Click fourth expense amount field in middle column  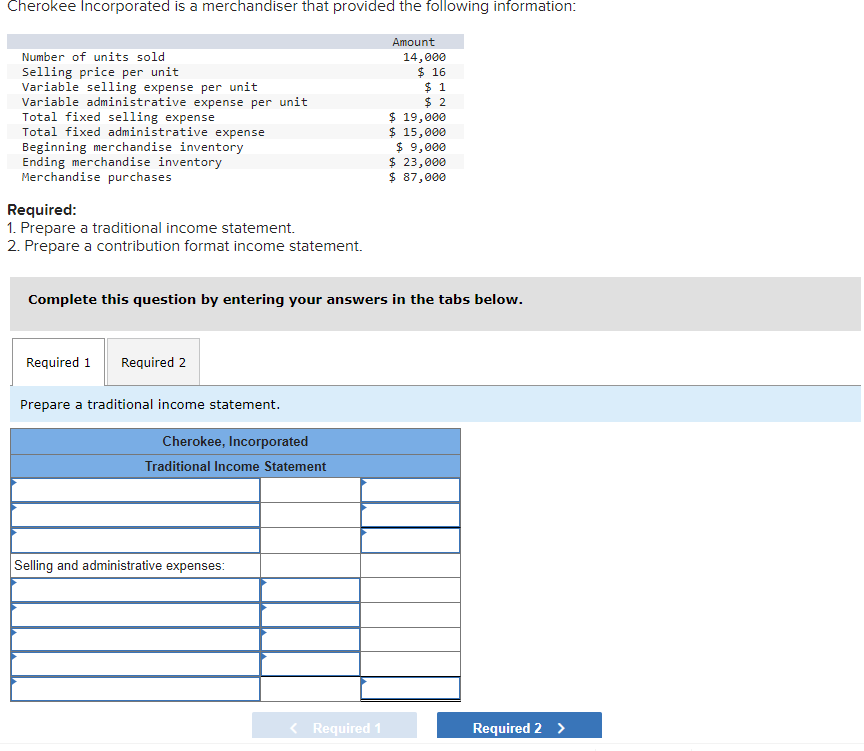coord(310,664)
